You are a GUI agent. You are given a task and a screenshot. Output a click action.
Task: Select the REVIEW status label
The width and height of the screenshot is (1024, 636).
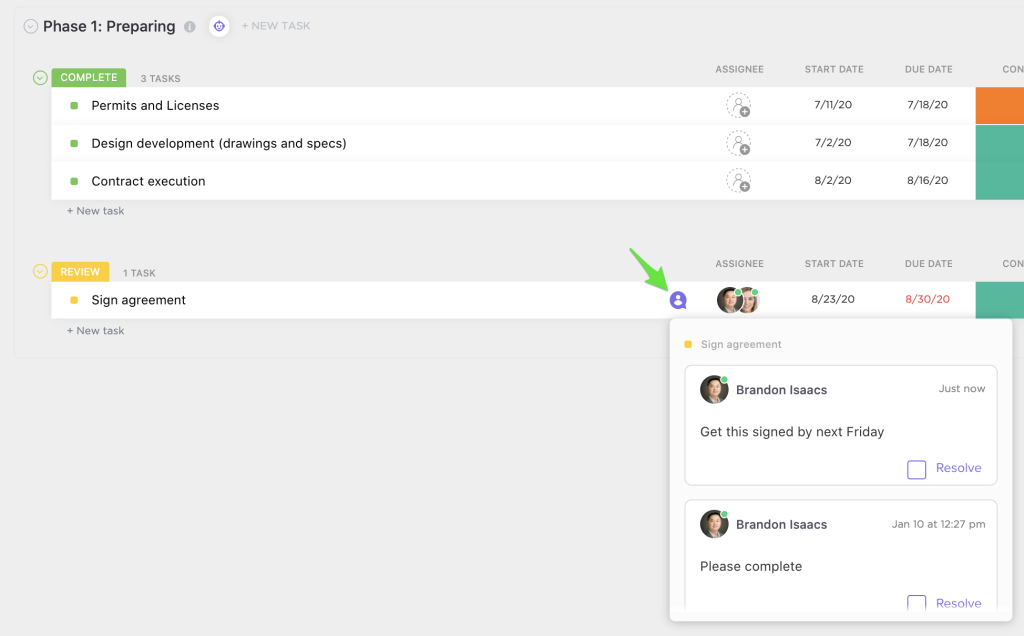click(x=80, y=271)
